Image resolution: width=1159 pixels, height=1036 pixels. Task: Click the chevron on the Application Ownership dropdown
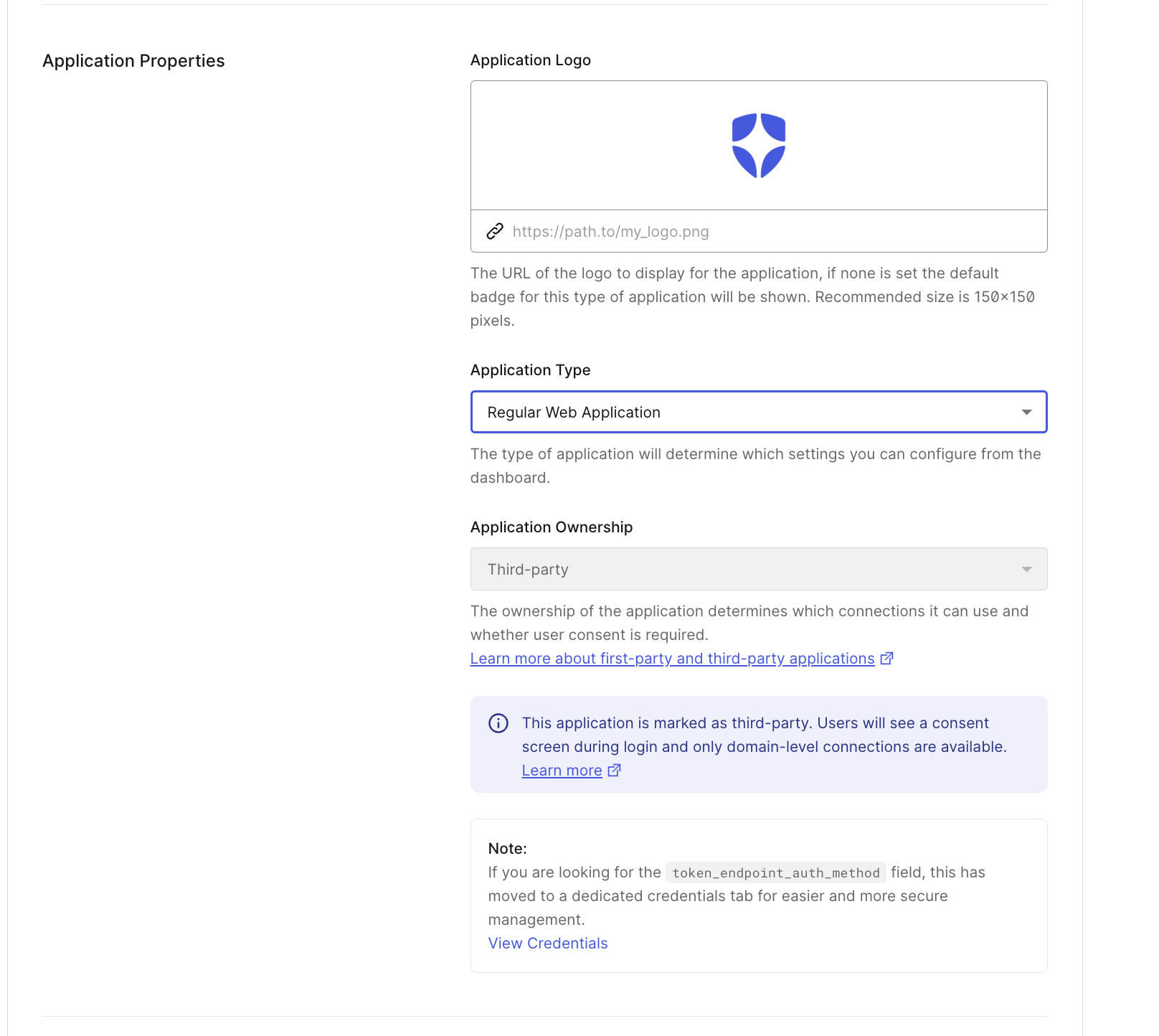click(1028, 569)
